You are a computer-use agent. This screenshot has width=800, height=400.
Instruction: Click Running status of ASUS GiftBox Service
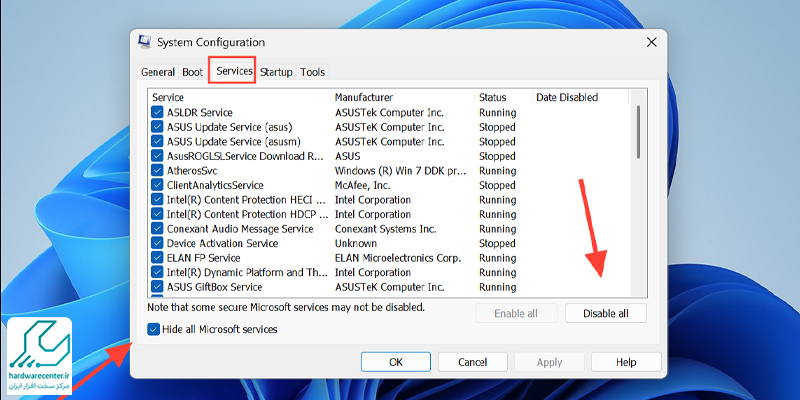(497, 287)
